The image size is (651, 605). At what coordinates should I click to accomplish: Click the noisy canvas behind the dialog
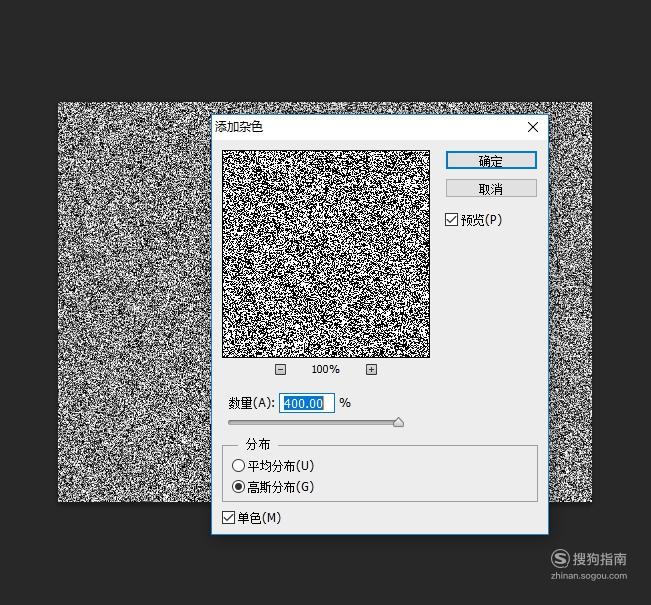coord(134,302)
